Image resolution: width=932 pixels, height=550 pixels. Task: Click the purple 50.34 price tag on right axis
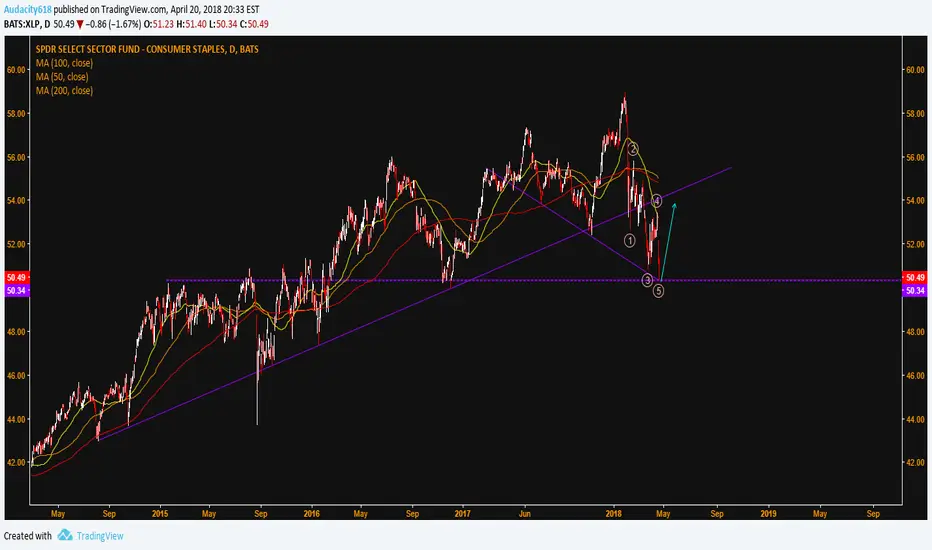point(915,290)
